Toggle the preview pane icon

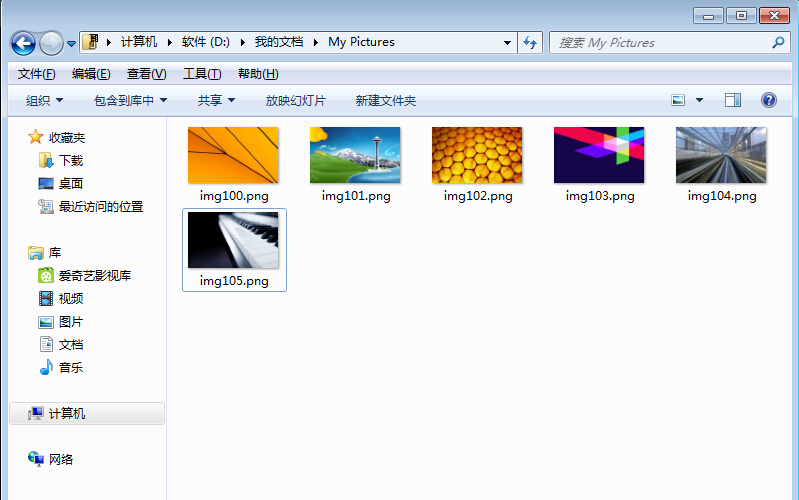point(733,100)
